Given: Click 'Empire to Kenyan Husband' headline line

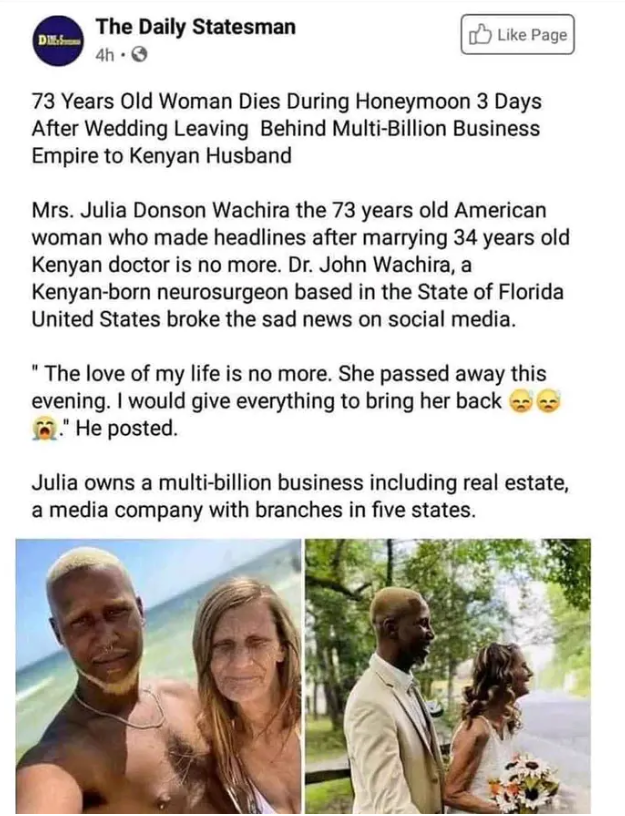Looking at the screenshot, I should pos(161,156).
